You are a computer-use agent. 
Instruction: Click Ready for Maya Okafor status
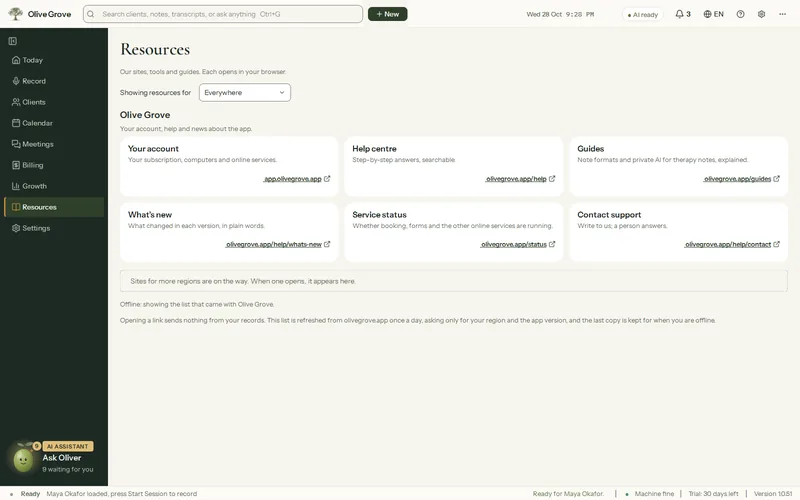pyautogui.click(x=568, y=494)
